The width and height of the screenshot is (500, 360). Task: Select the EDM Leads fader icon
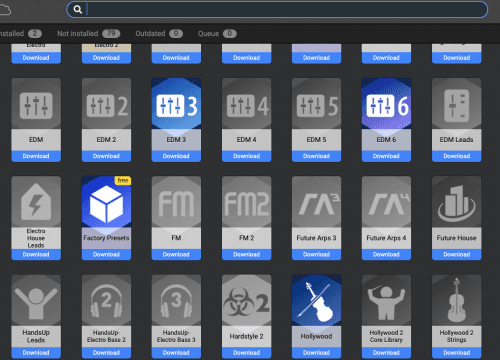[457, 106]
